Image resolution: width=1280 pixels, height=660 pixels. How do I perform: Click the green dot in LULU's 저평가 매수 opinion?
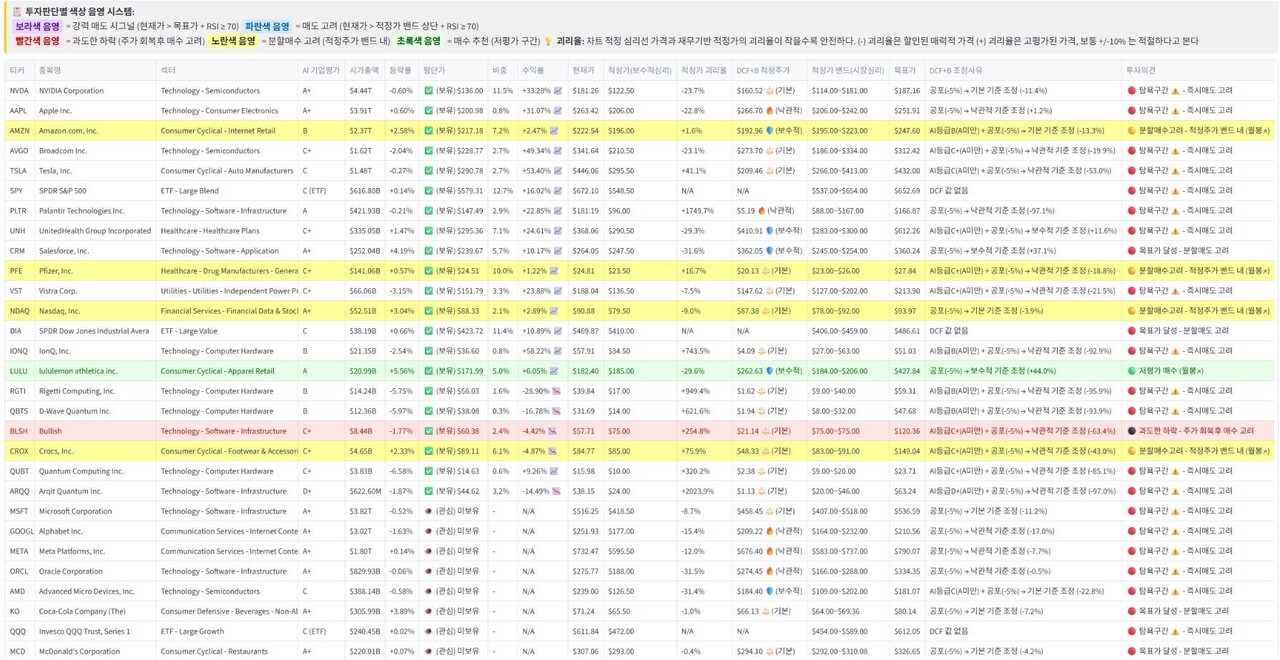1132,371
